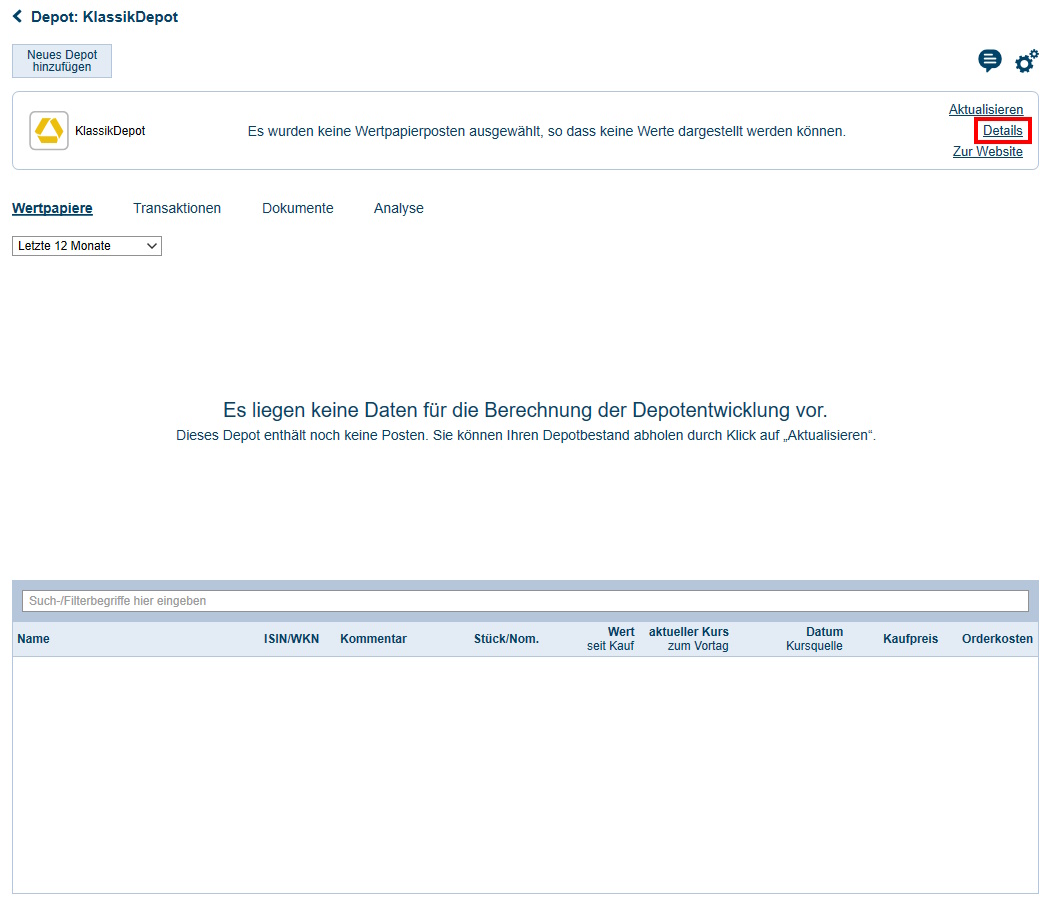Image resolution: width=1046 pixels, height=897 pixels.
Task: Switch to the Transaktionen tab
Action: pos(177,208)
